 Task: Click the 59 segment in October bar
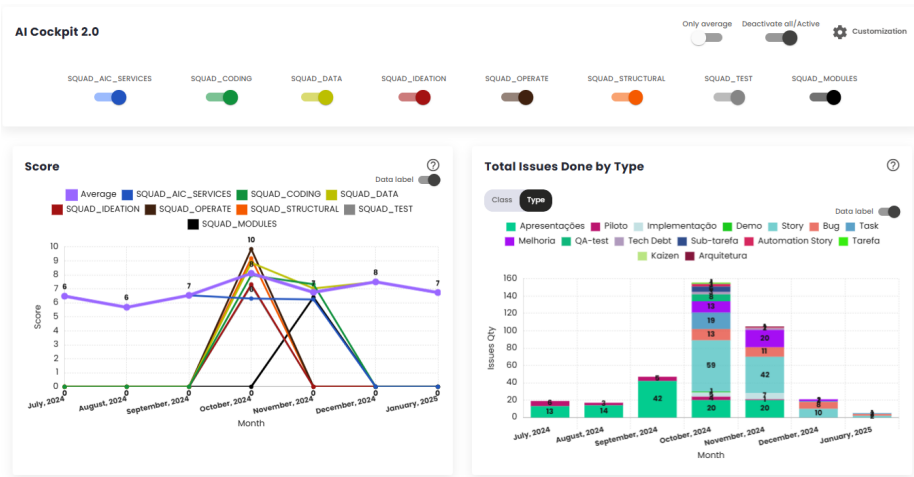(x=711, y=365)
